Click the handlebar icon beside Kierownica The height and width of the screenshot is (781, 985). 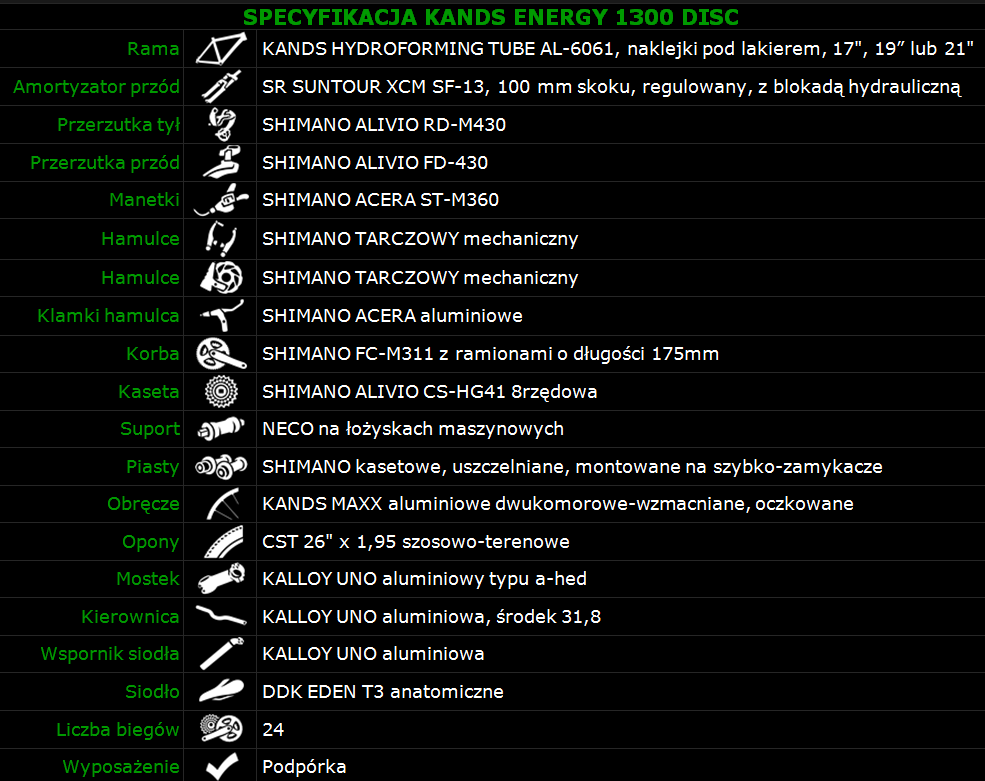pyautogui.click(x=220, y=616)
